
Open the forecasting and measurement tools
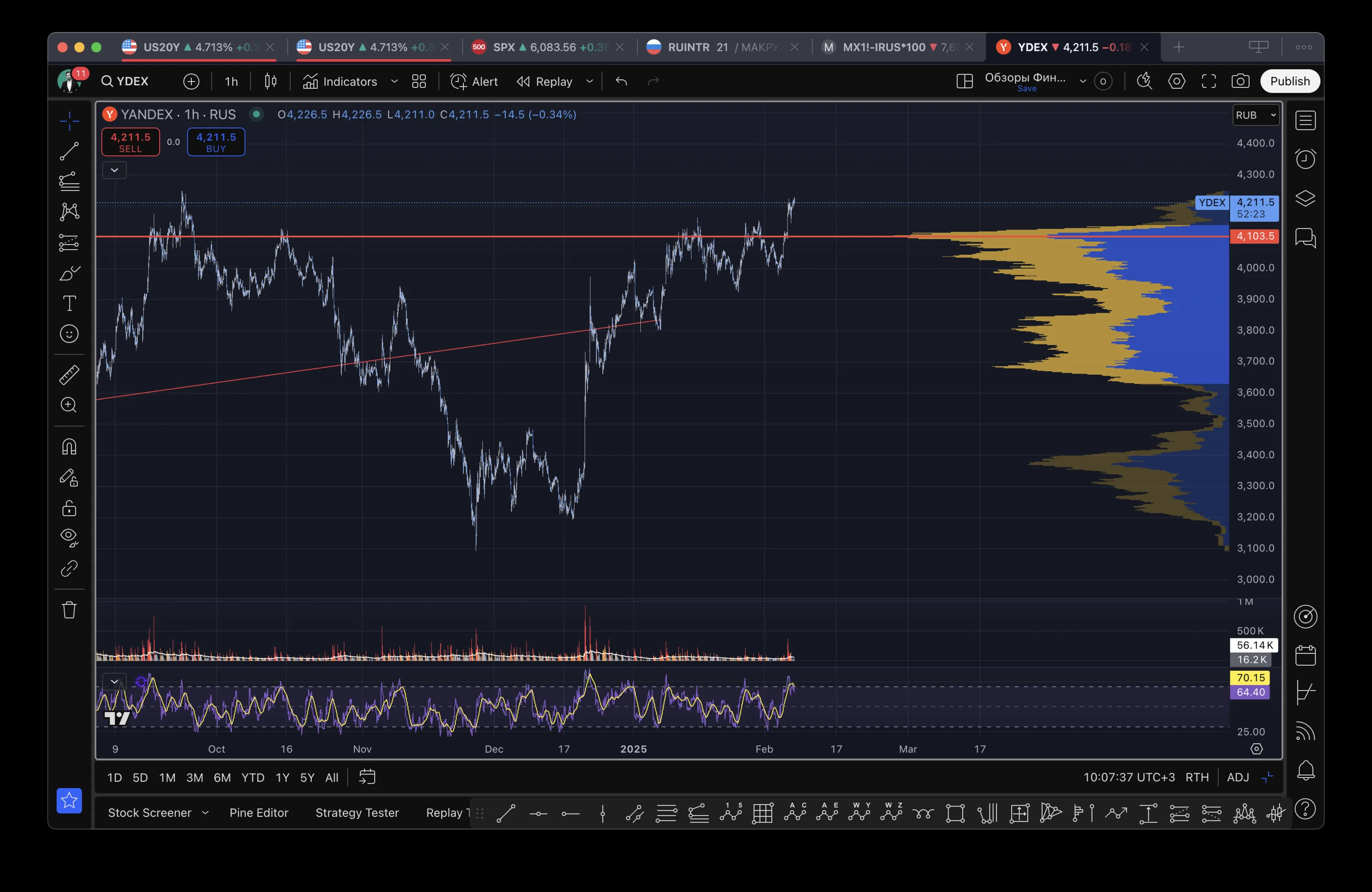pyautogui.click(x=69, y=243)
